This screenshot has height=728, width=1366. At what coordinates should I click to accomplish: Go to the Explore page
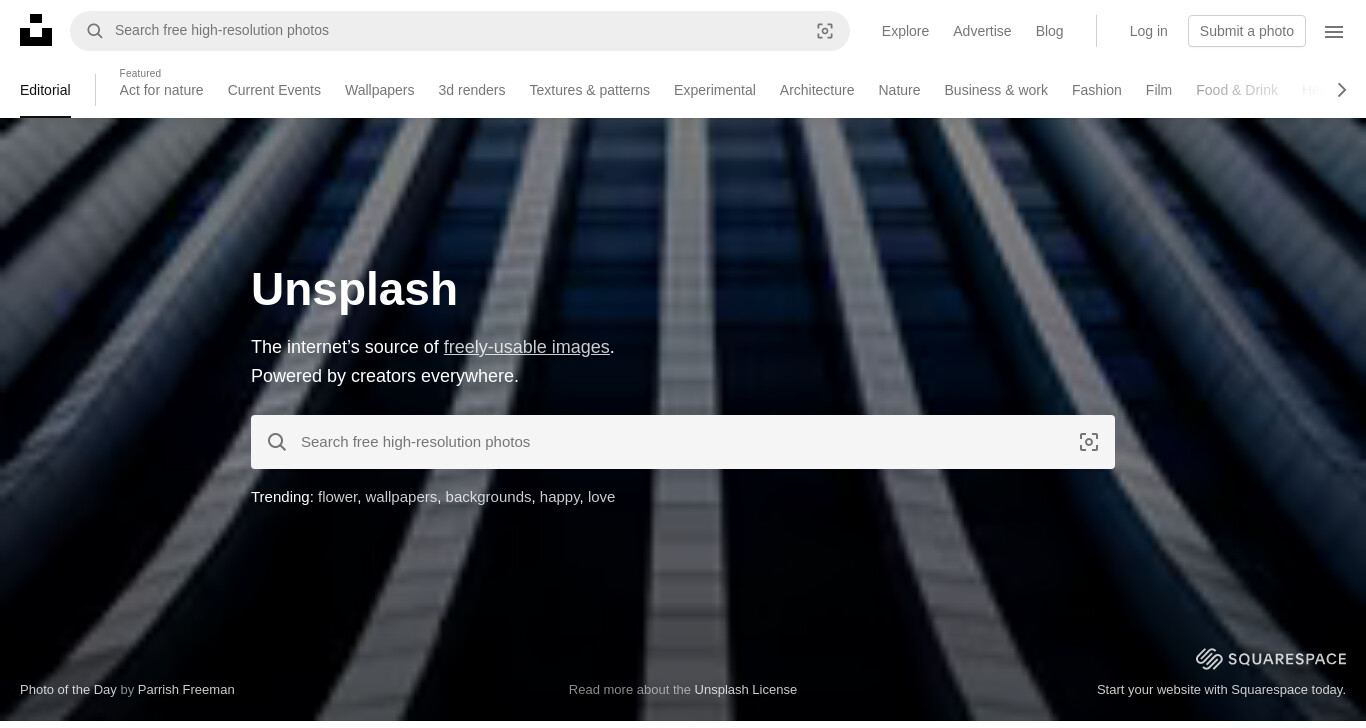click(905, 31)
